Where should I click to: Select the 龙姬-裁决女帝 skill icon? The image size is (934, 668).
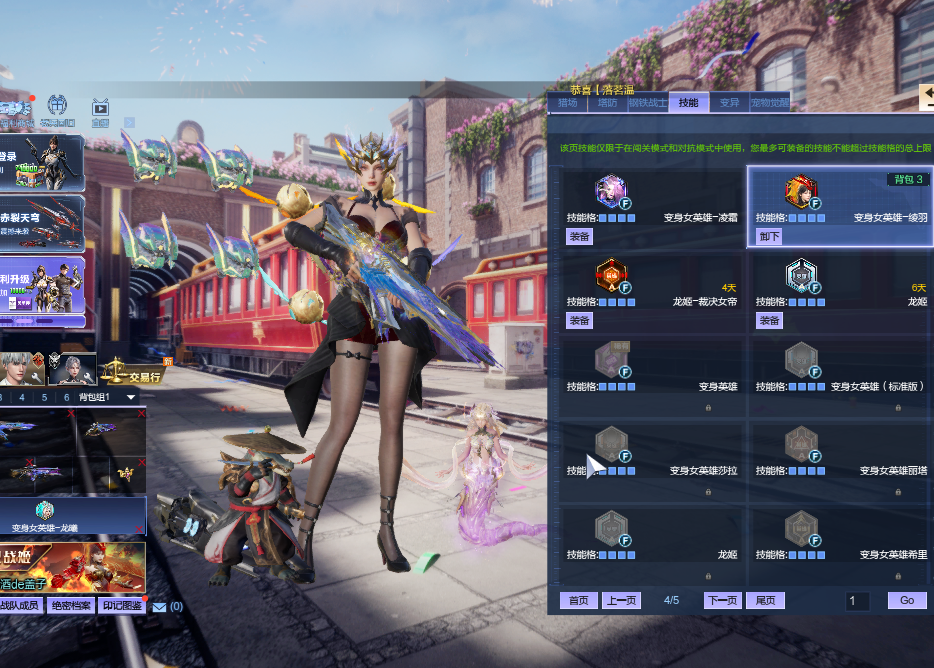coord(611,275)
